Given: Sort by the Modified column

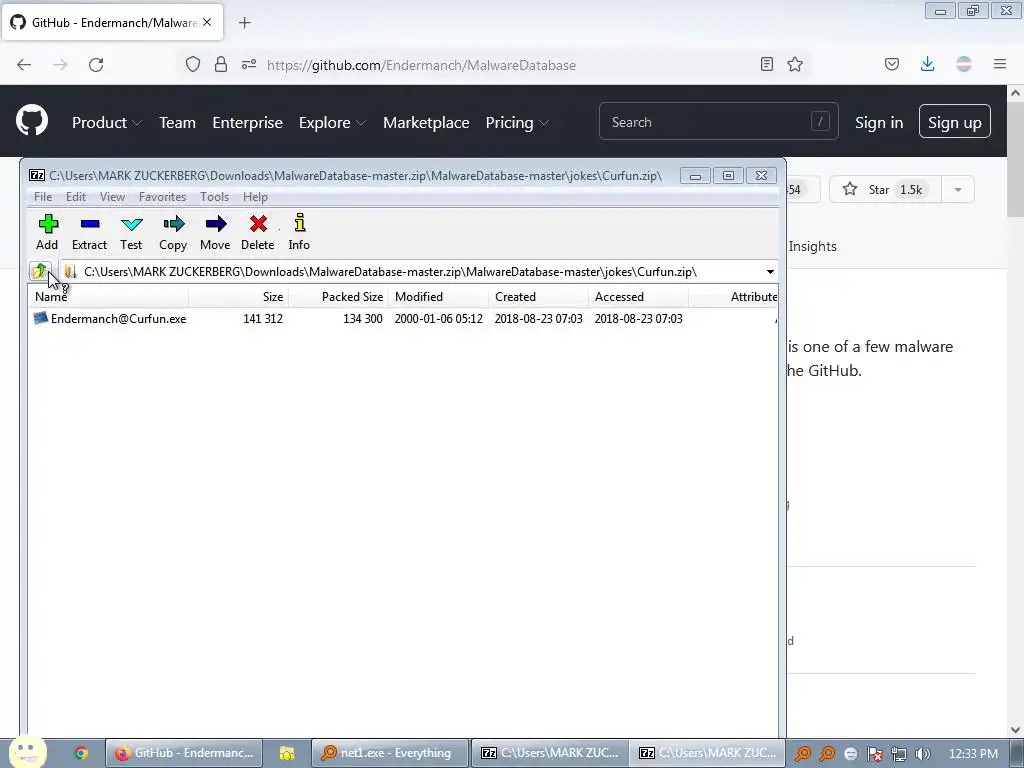Looking at the screenshot, I should (438, 296).
